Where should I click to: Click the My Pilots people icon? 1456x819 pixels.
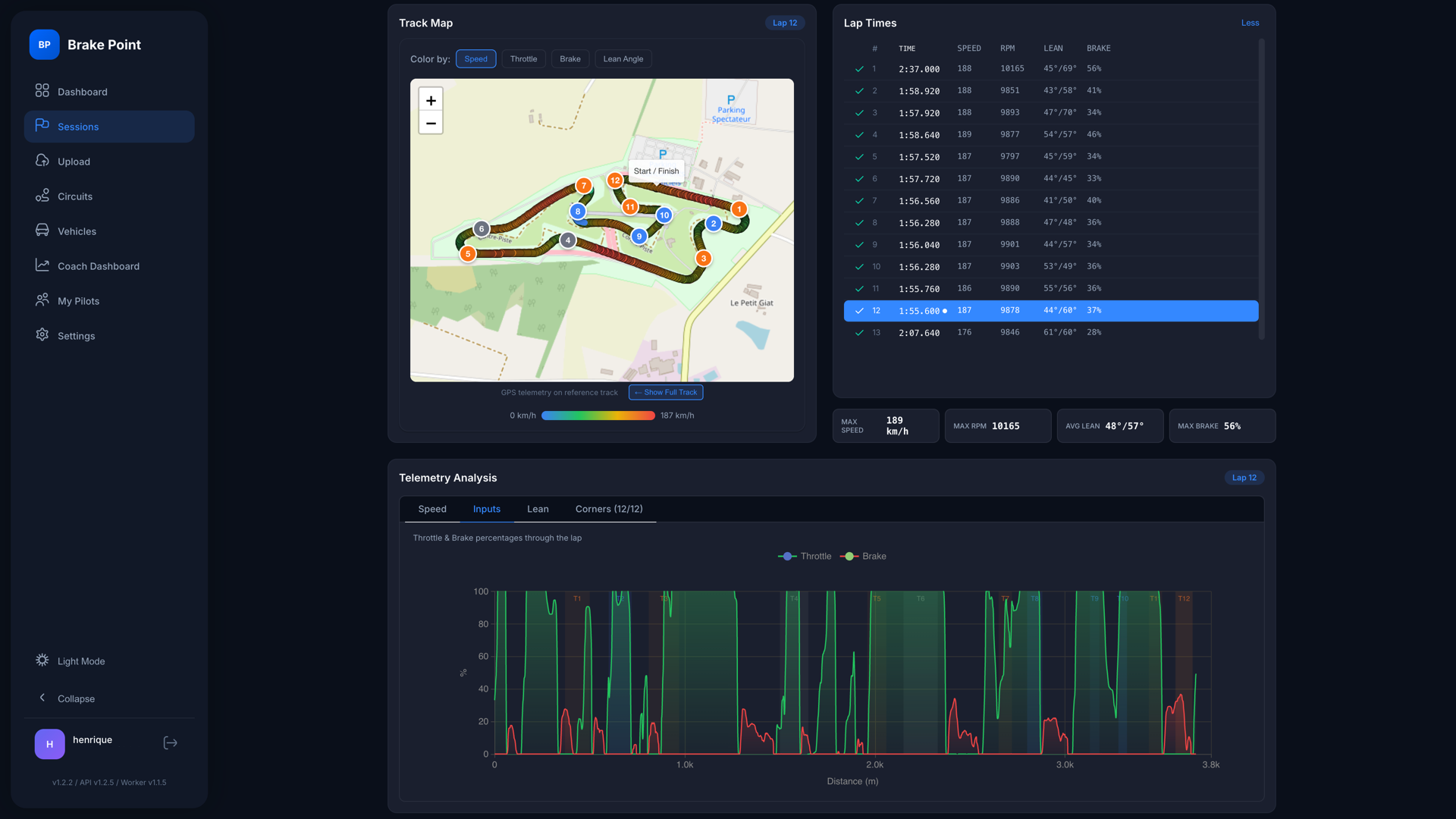pos(42,300)
